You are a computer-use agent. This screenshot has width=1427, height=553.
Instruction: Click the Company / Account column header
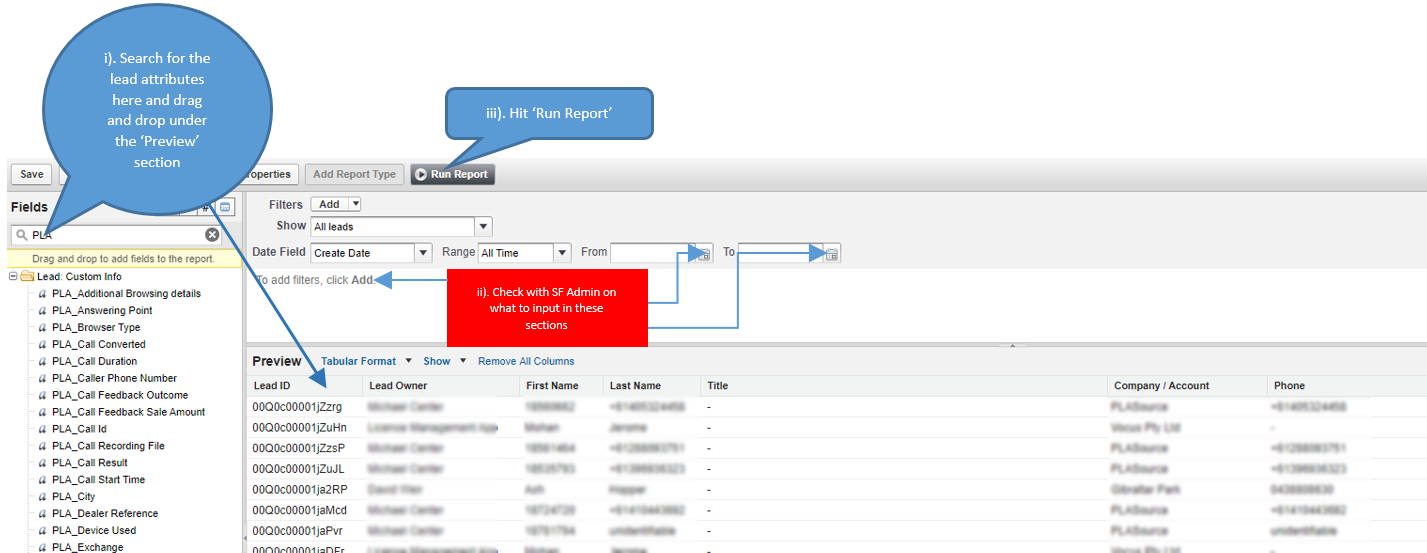coord(1187,386)
